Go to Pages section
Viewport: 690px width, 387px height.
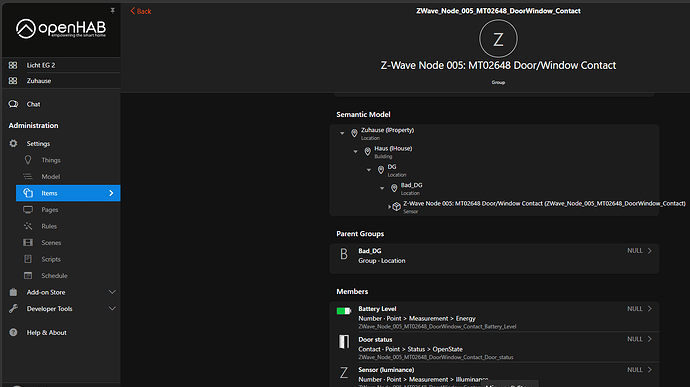68,210
